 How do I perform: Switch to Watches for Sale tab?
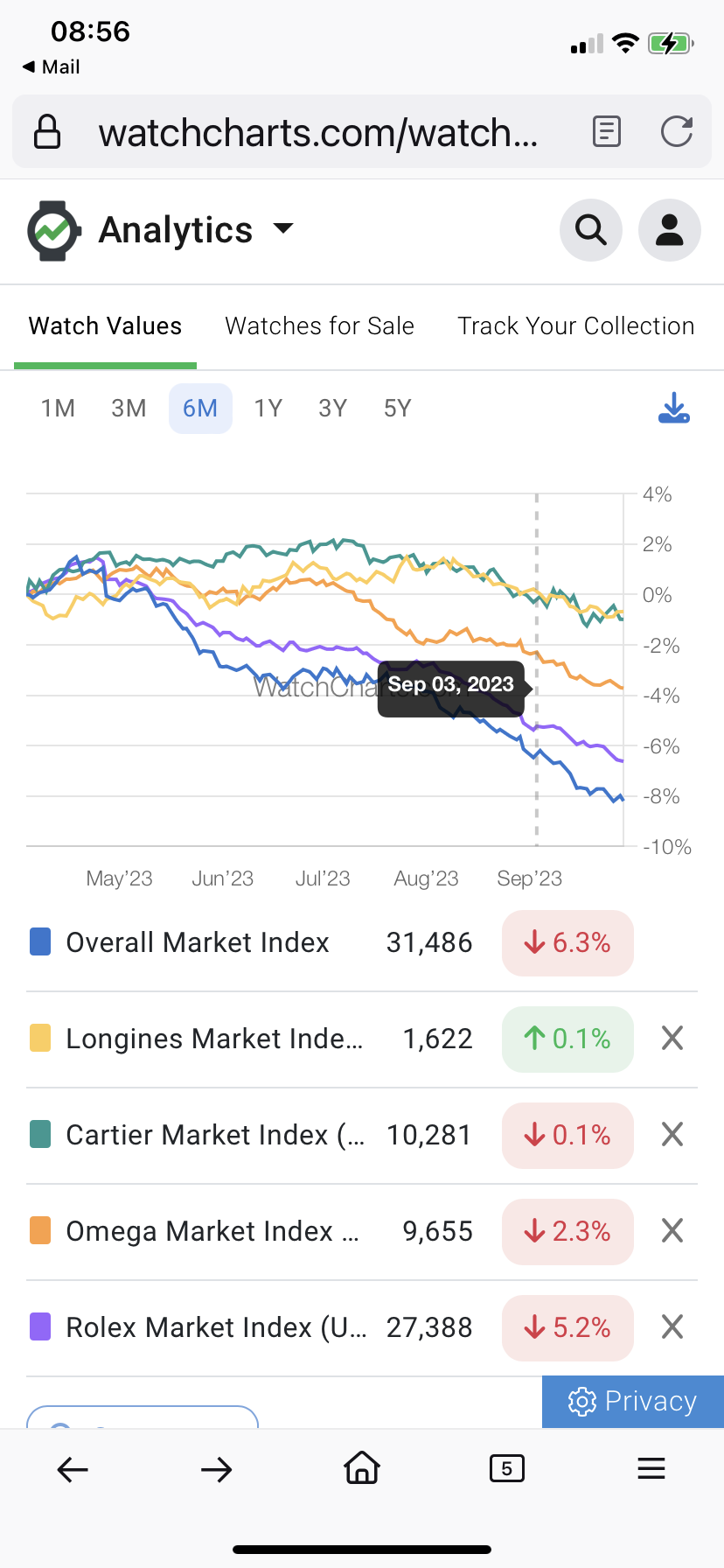(319, 326)
